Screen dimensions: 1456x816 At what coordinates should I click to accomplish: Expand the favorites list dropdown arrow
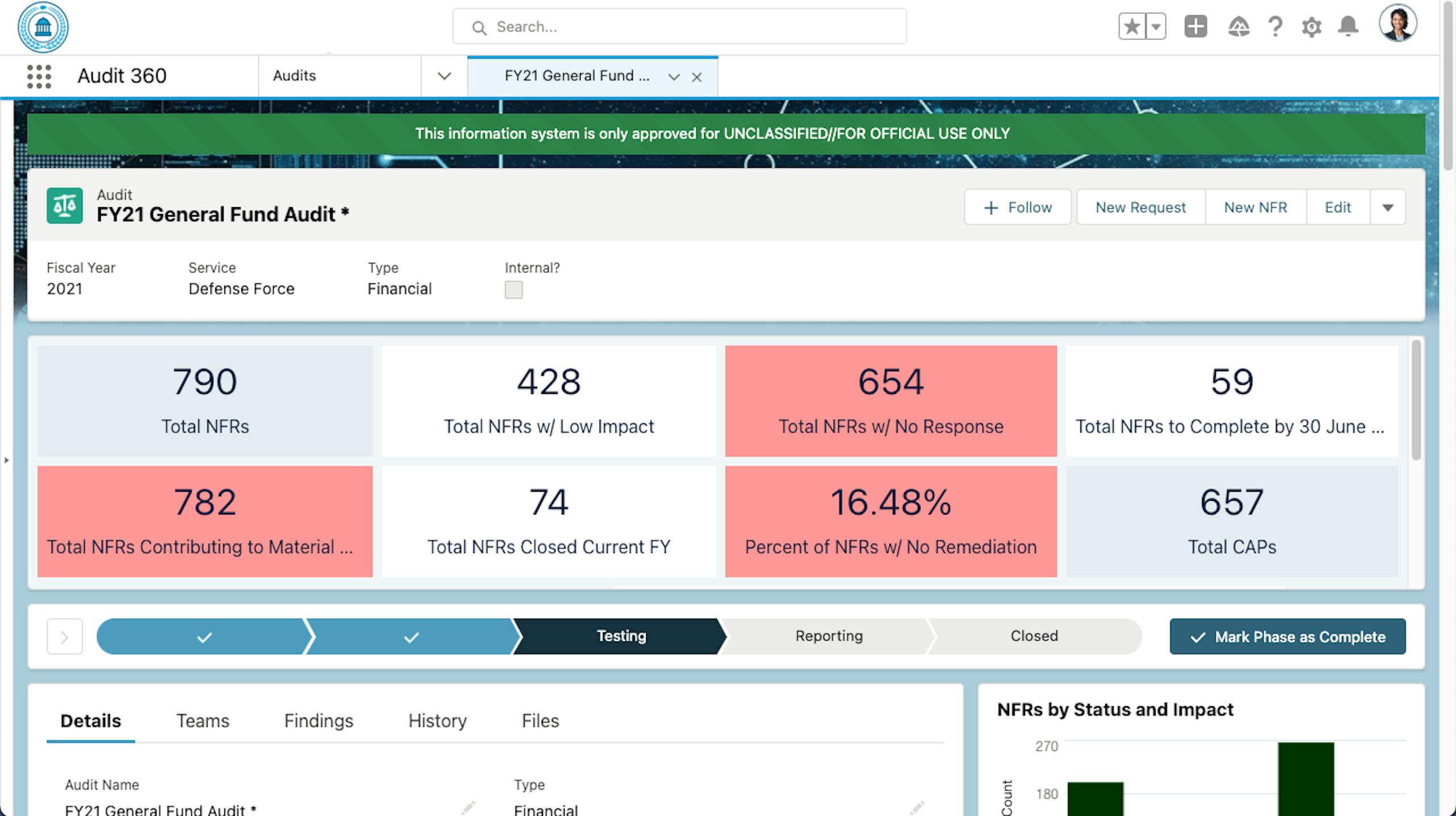click(x=1156, y=27)
